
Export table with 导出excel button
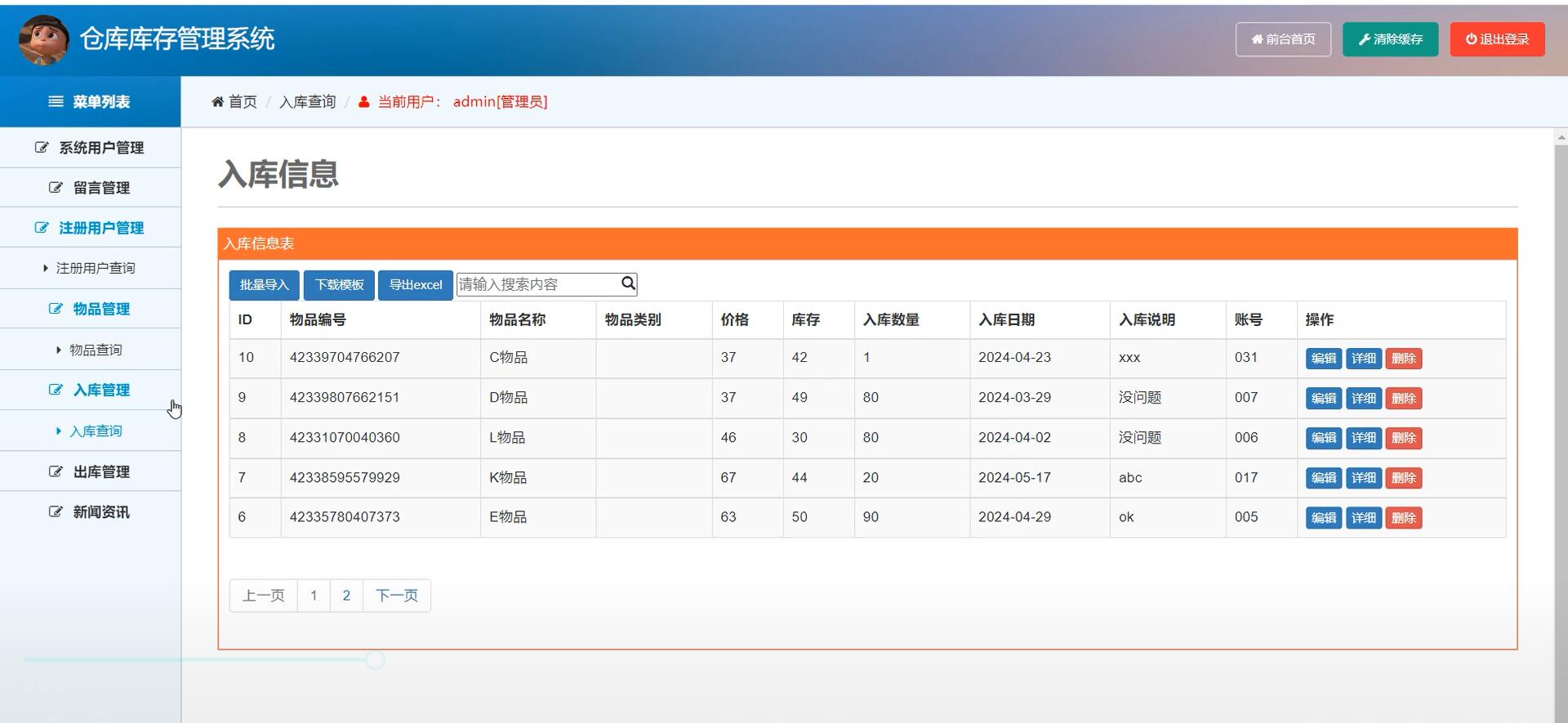415,285
